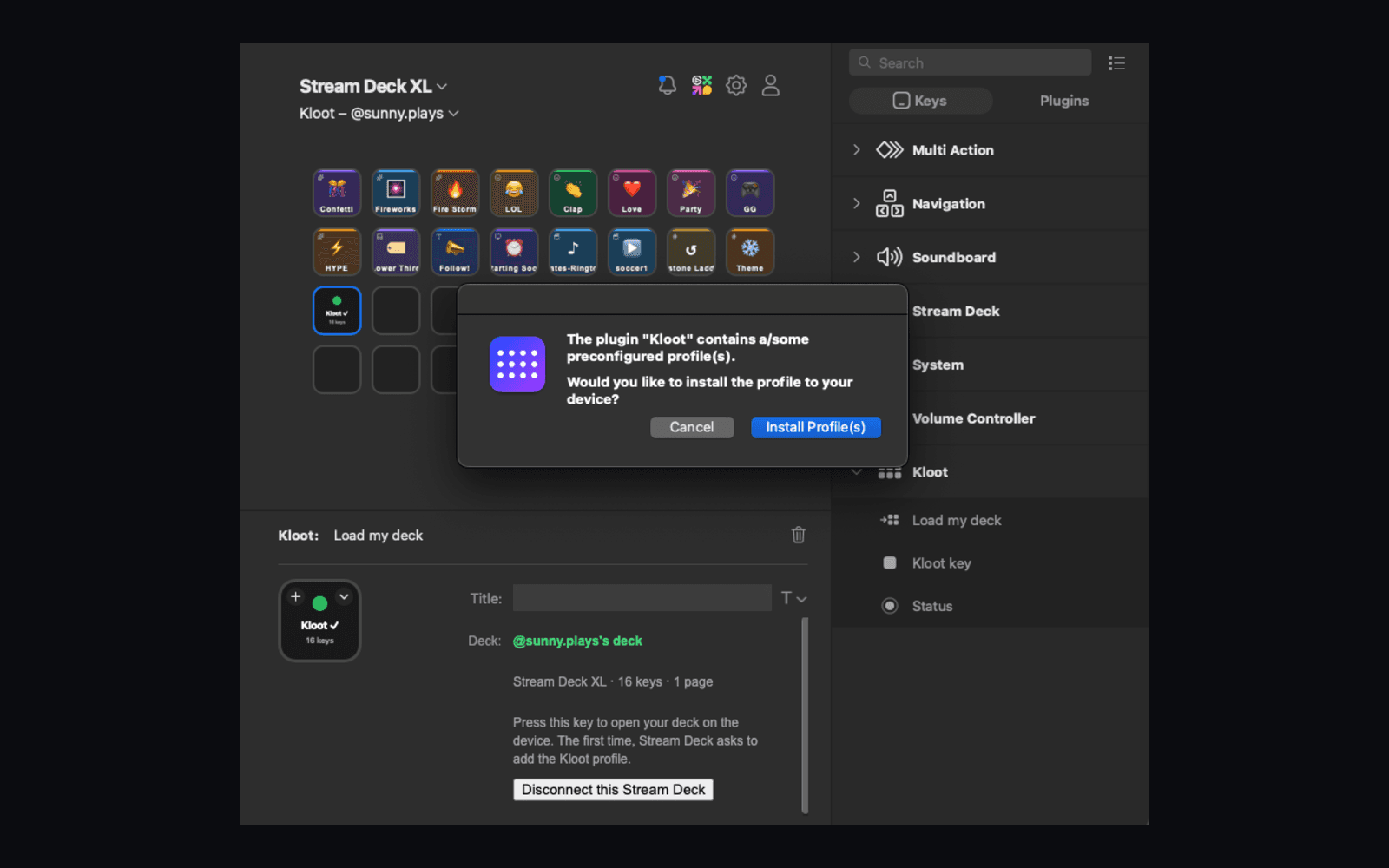Click Install Profile(s) button
Viewport: 1389px width, 868px height.
click(816, 427)
